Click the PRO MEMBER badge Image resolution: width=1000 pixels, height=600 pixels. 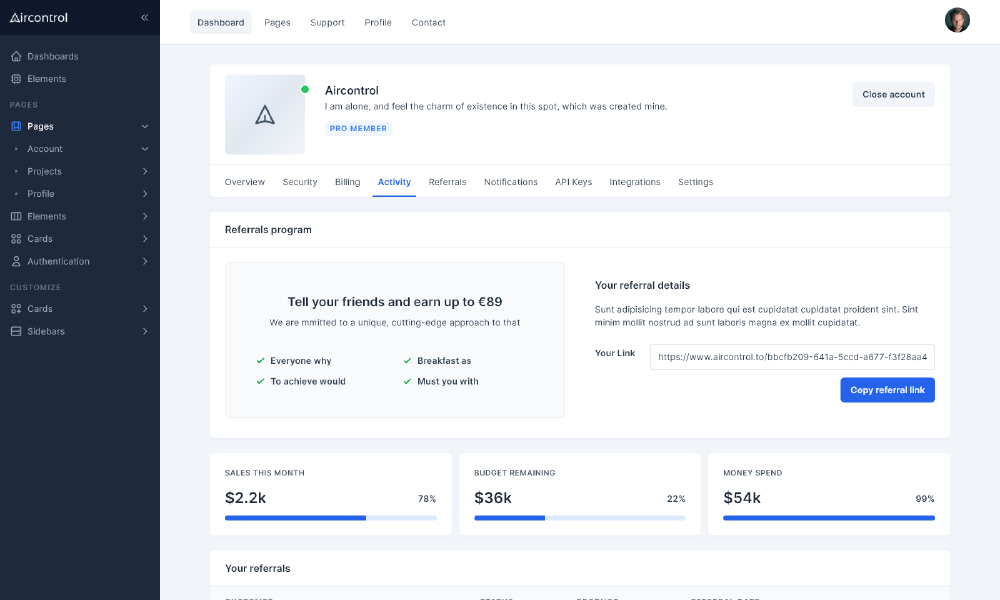(358, 128)
